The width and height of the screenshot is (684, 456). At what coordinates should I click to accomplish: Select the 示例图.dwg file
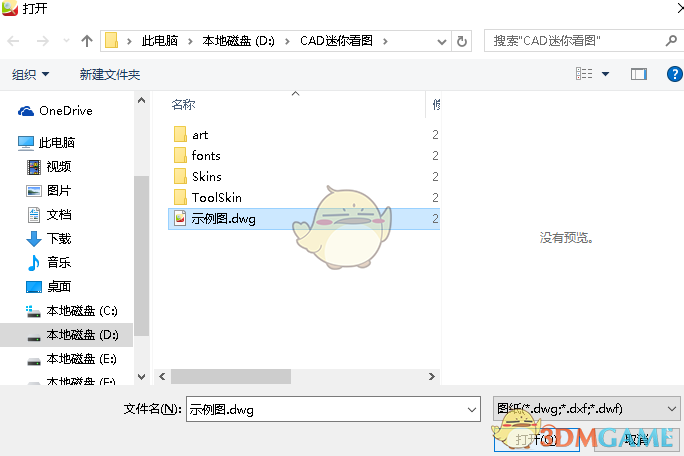pyautogui.click(x=223, y=218)
